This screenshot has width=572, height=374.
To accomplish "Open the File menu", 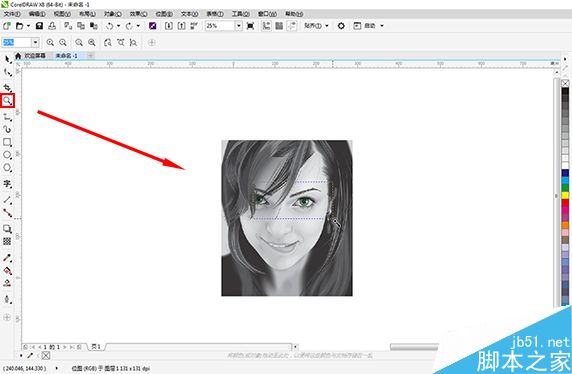I will 12,14.
